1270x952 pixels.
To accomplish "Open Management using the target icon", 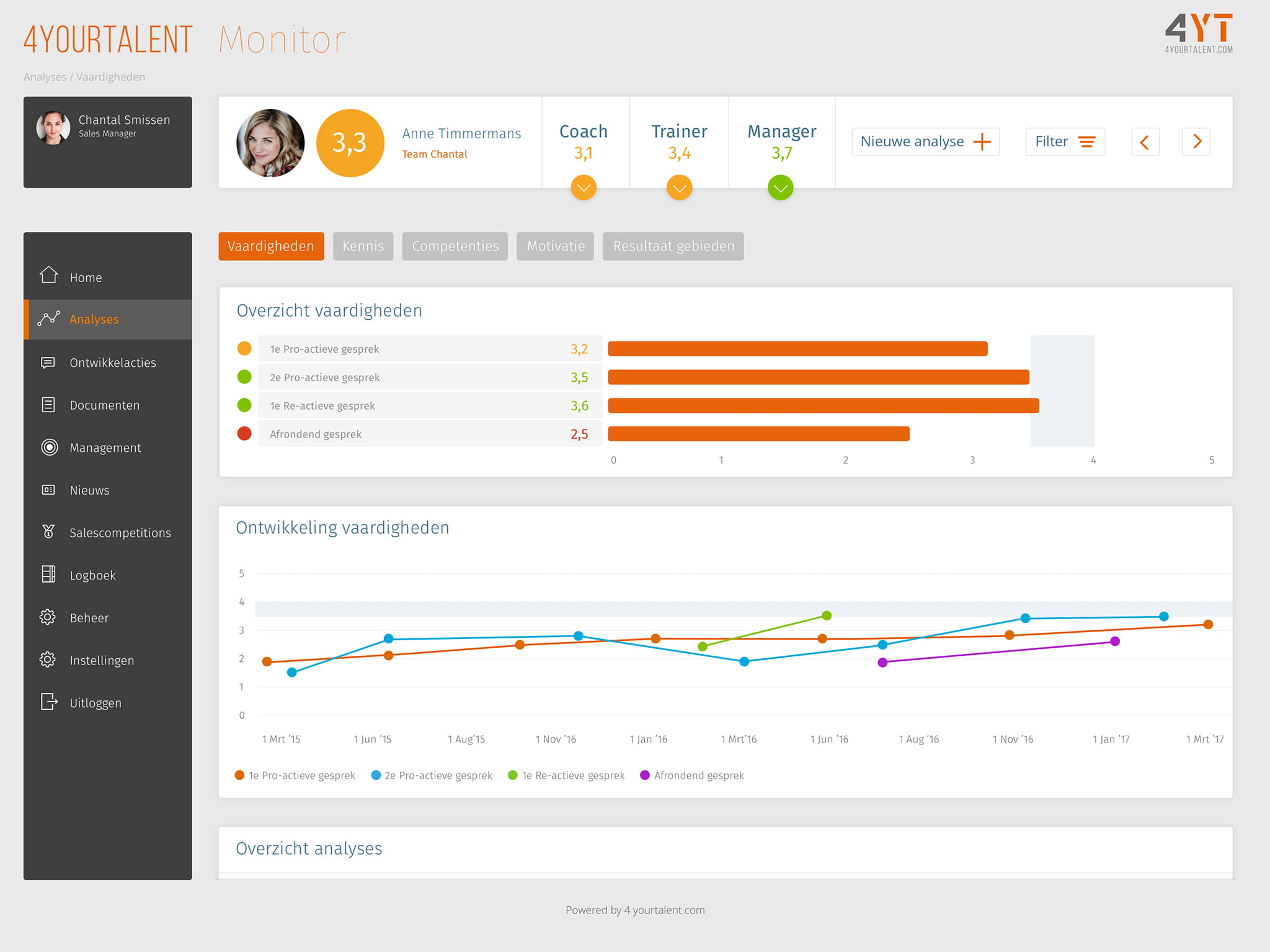I will pos(49,447).
